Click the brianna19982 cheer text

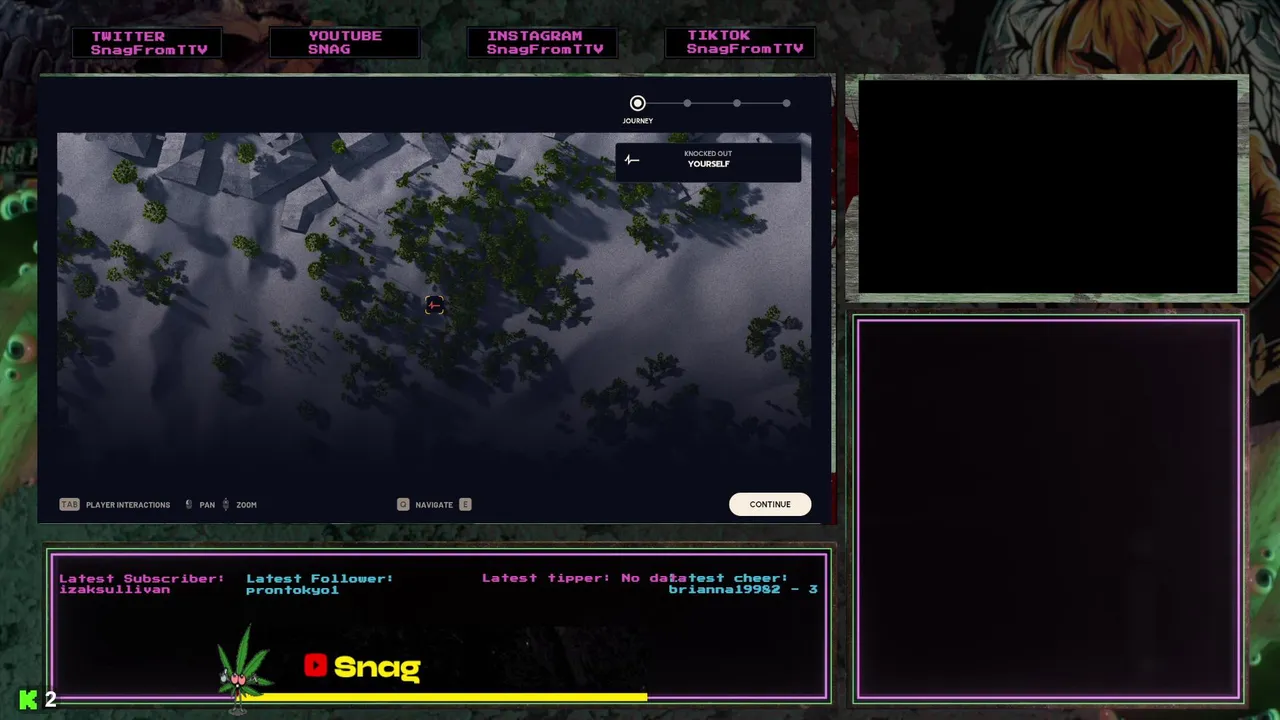pyautogui.click(x=743, y=590)
